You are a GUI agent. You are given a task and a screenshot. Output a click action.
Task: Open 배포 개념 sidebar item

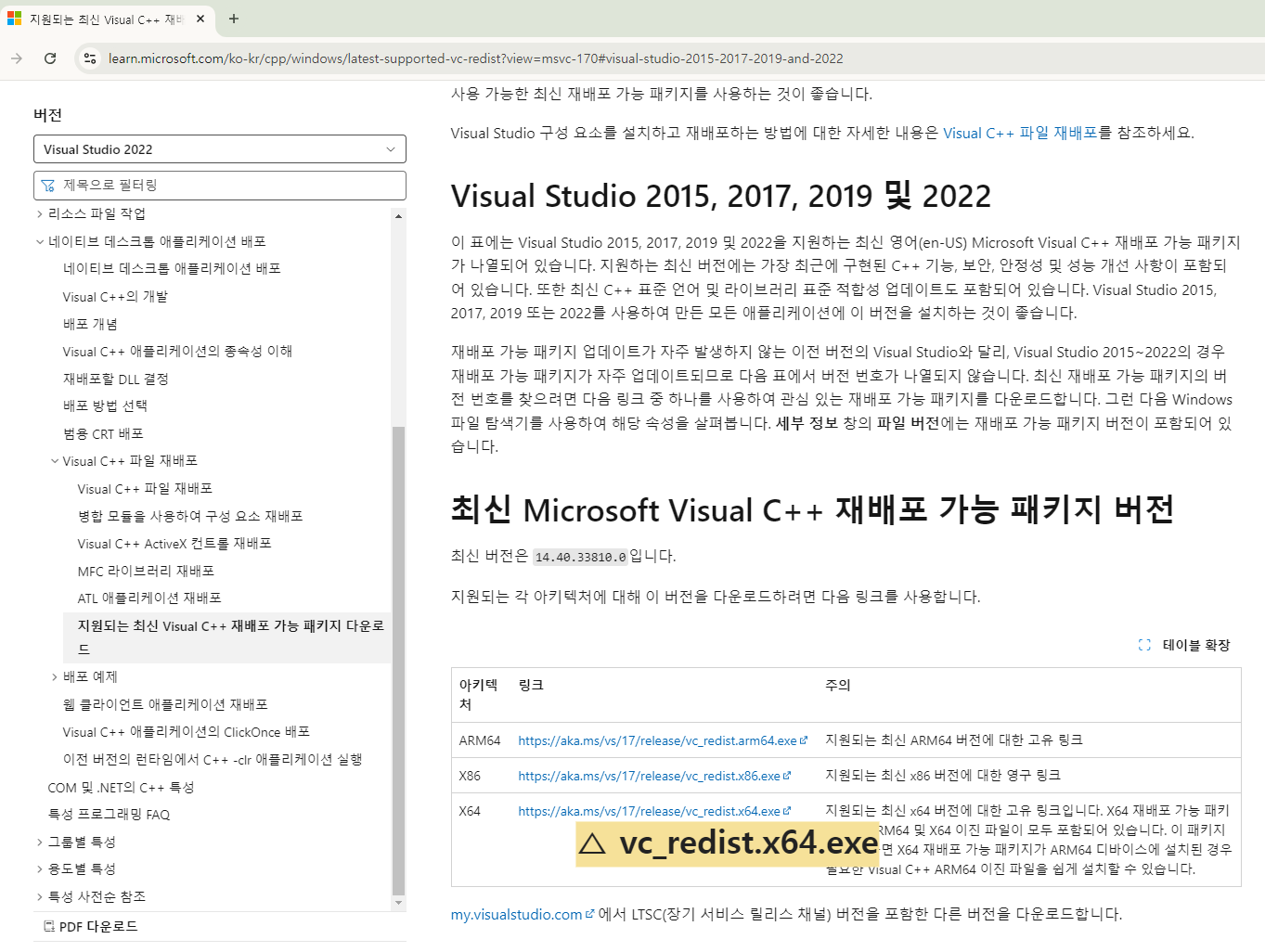point(90,324)
